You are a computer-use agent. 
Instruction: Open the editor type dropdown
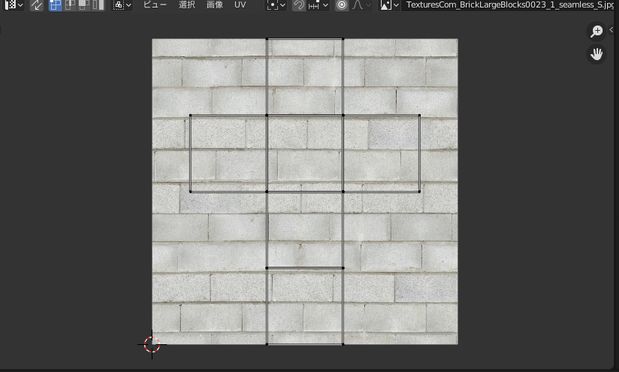click(13, 5)
